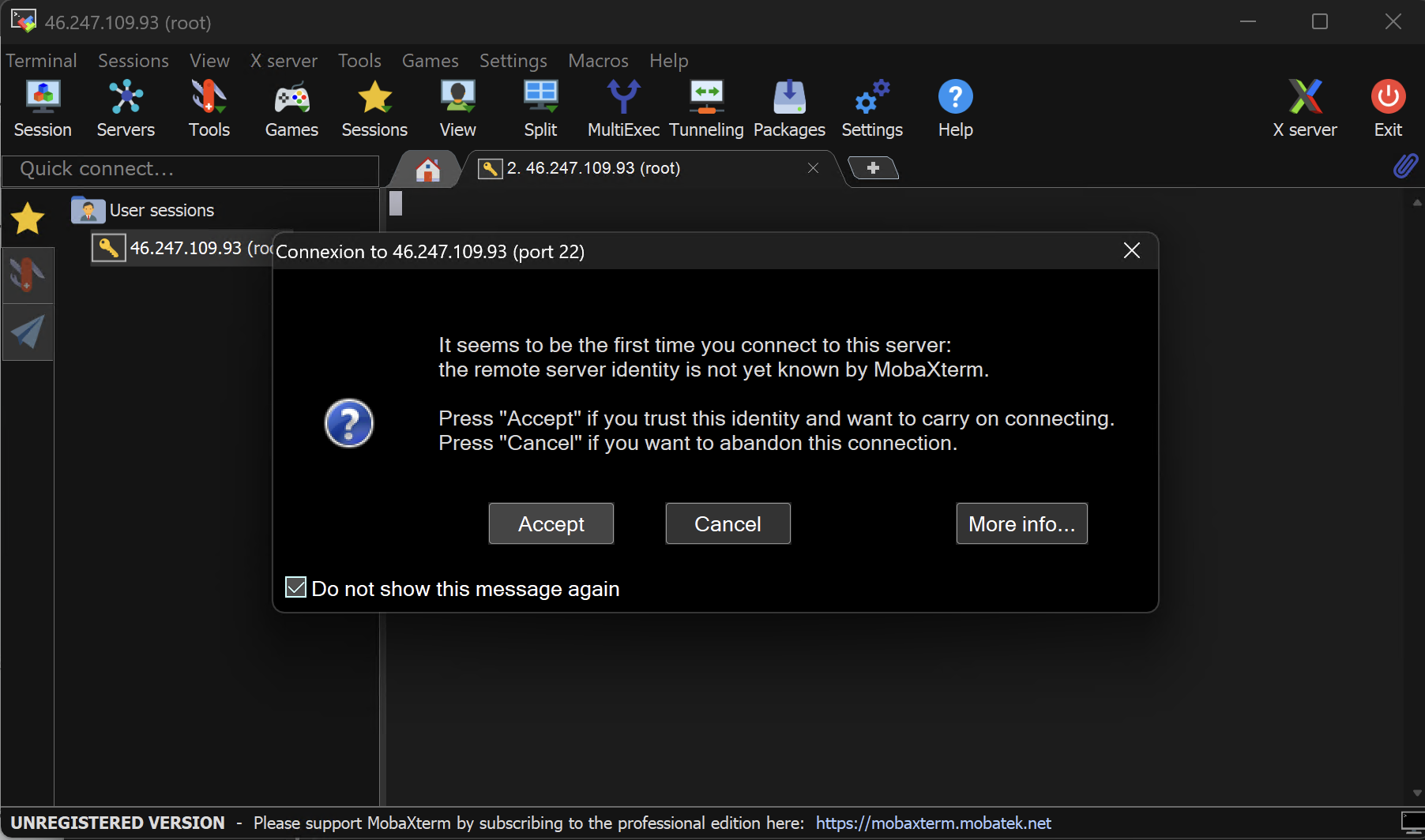Activate the MultiExec toolbar icon

click(x=623, y=109)
